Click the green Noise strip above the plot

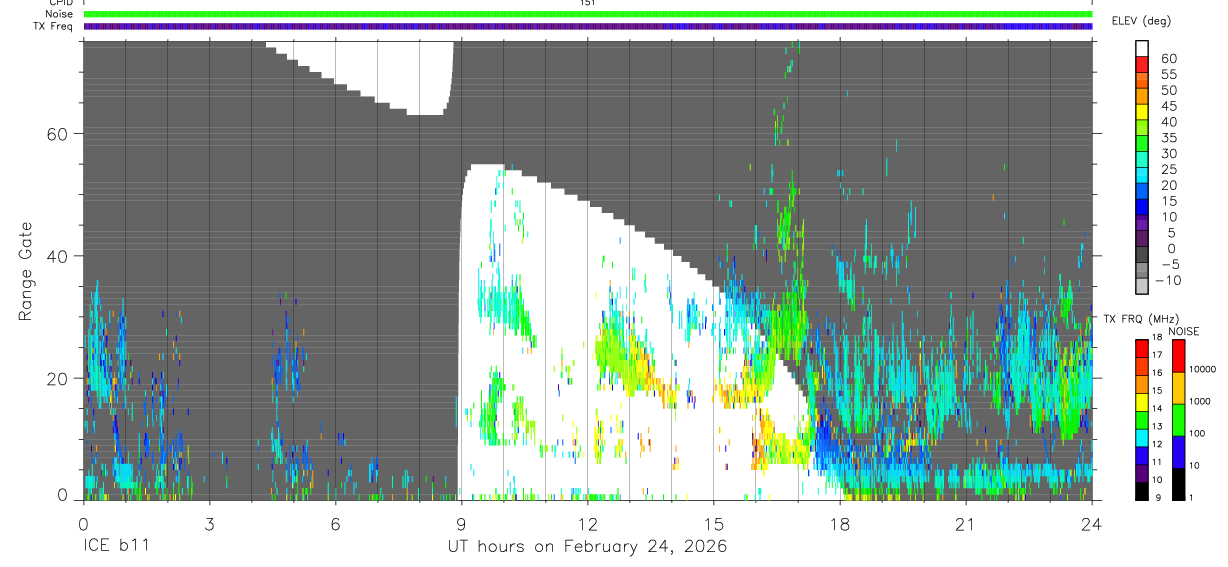(588, 14)
